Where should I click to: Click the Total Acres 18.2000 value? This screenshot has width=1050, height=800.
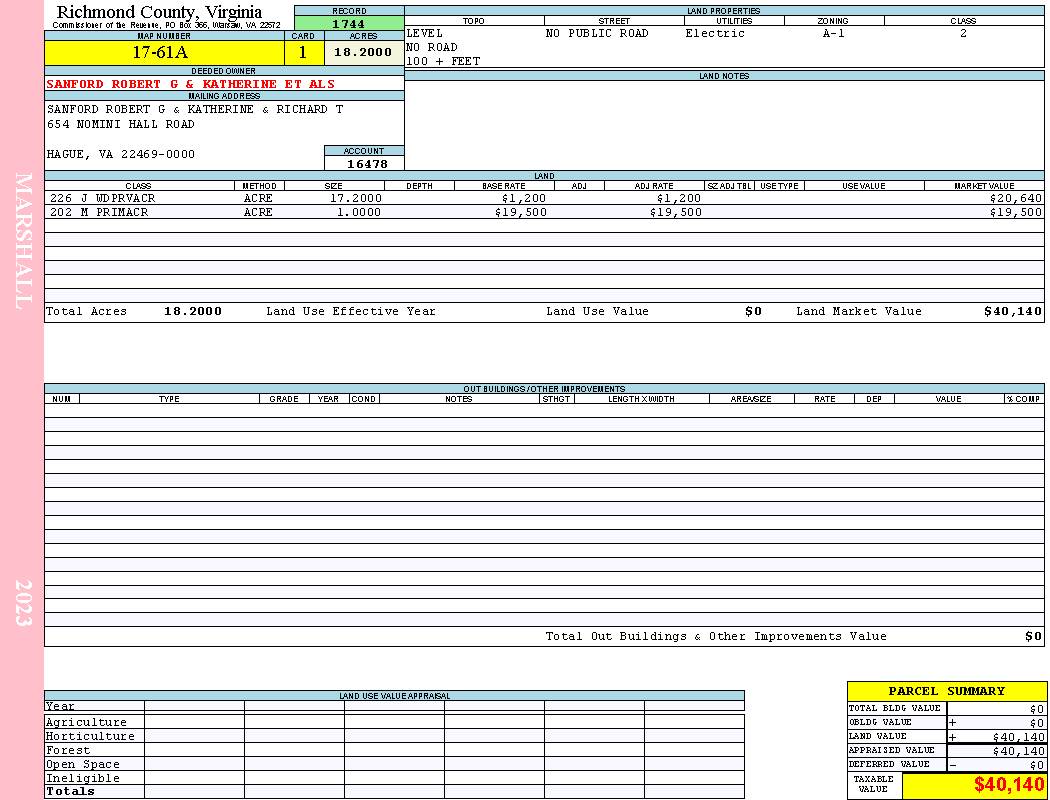click(x=193, y=311)
